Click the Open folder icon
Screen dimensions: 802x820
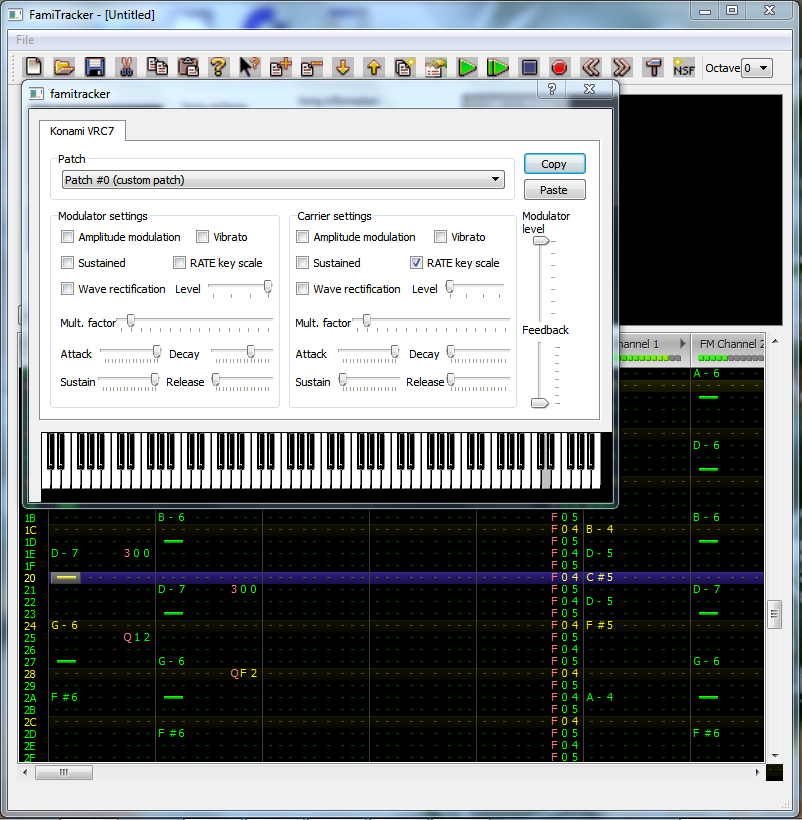tap(64, 67)
